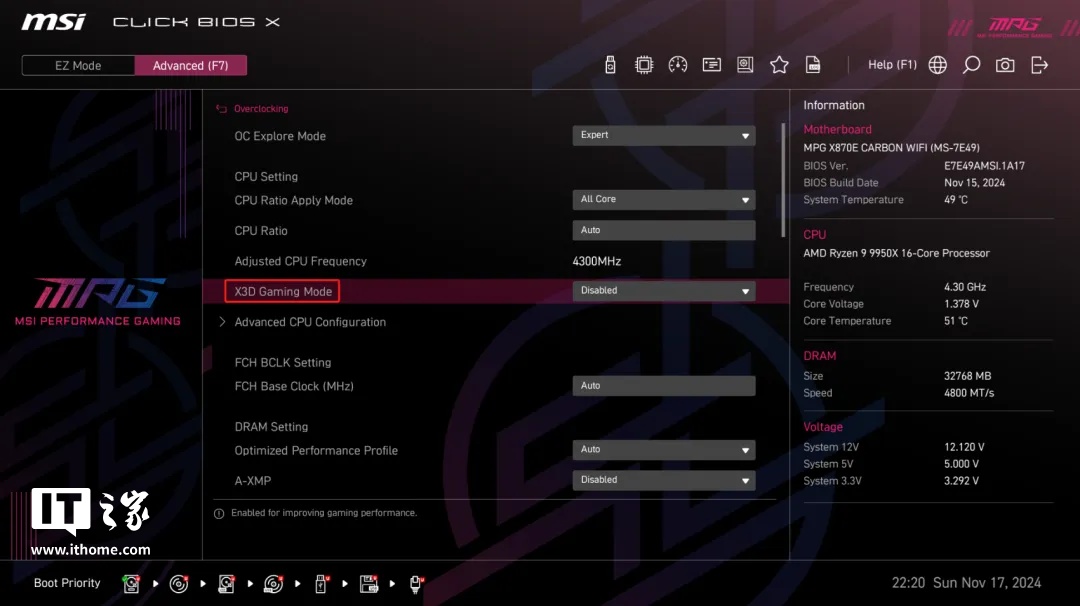
Task: Click the settings list vertical scrollbar
Action: tap(783, 180)
